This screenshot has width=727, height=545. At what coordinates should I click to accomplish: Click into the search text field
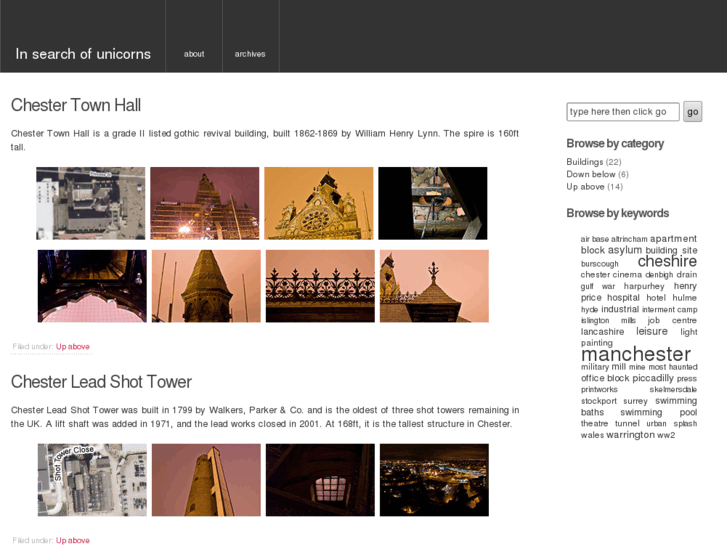(x=622, y=112)
